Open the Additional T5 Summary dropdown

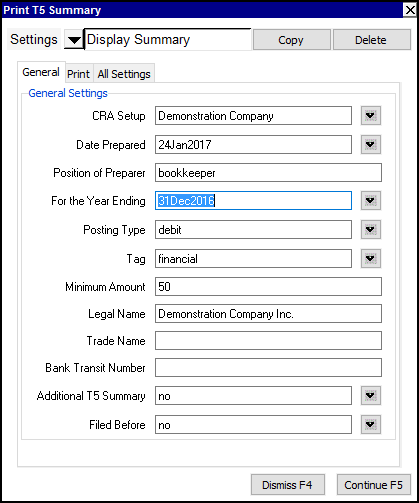pyautogui.click(x=371, y=396)
